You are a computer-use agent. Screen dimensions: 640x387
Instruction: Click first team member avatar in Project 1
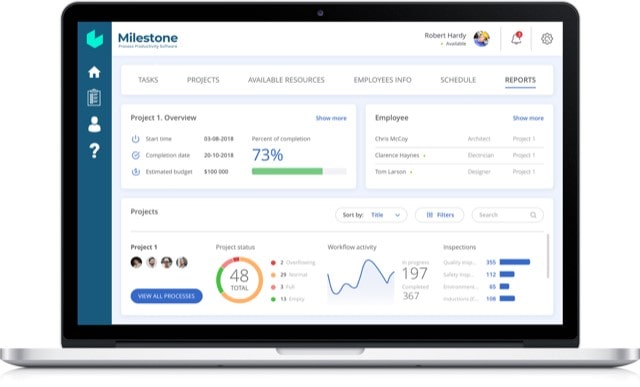[136, 262]
